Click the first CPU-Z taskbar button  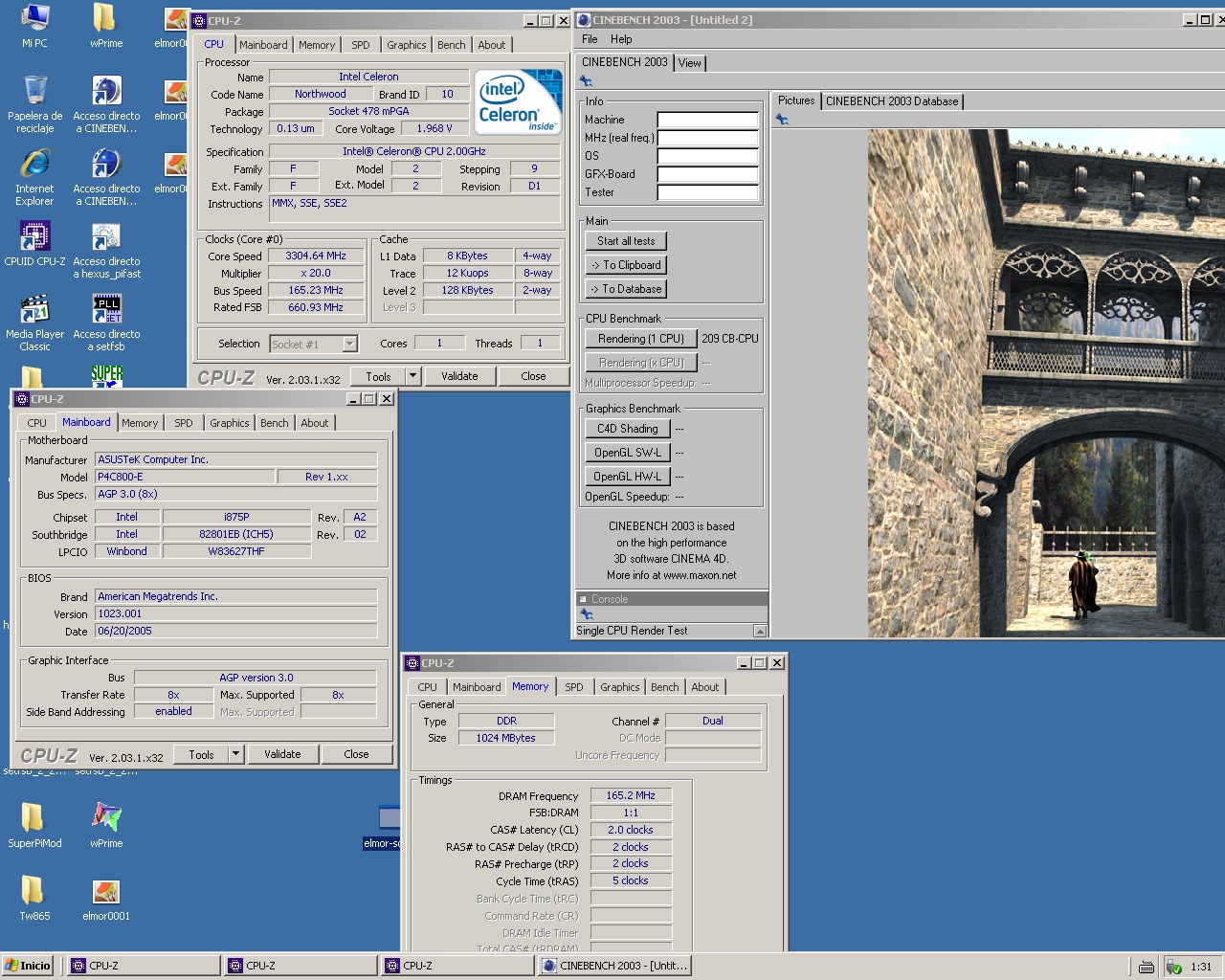point(143,966)
